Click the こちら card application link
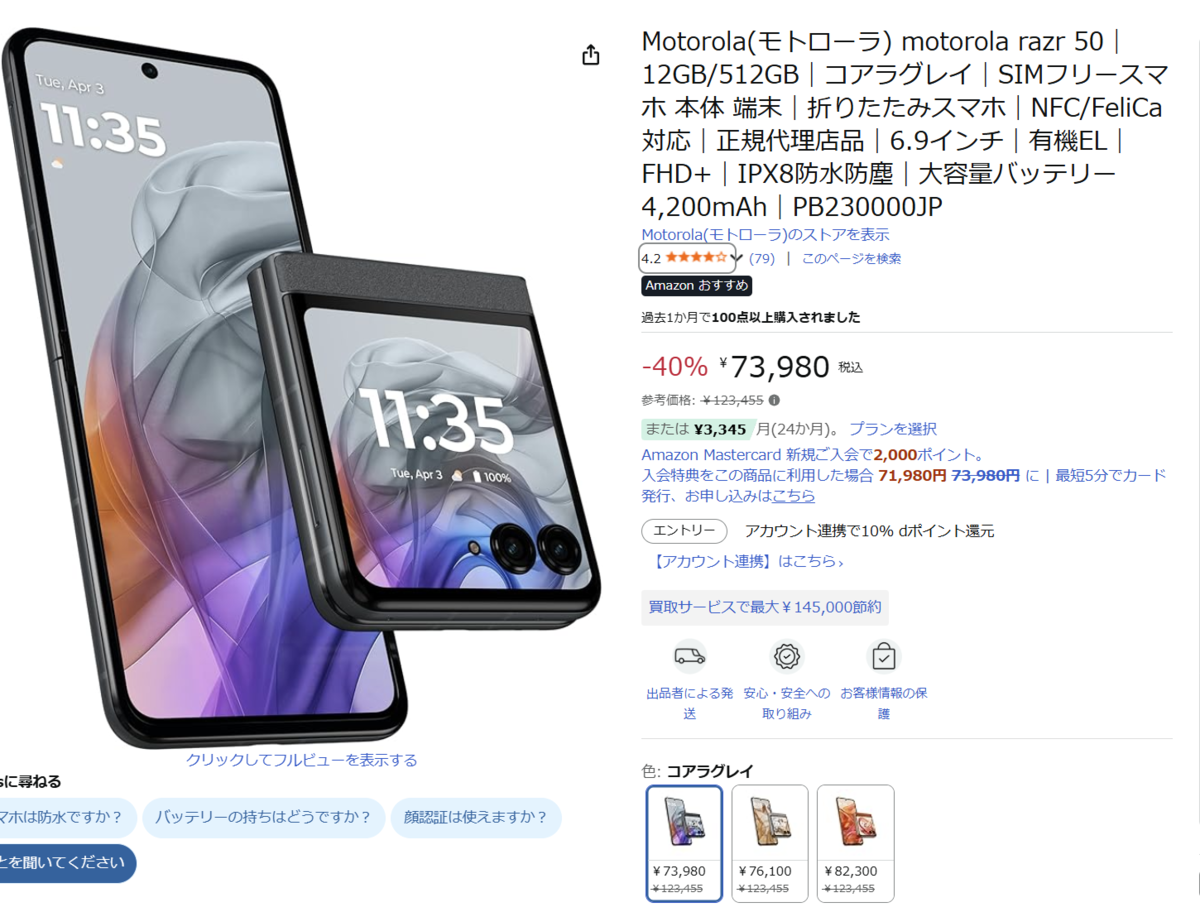Viewport: 1200px width, 912px height. click(x=793, y=496)
